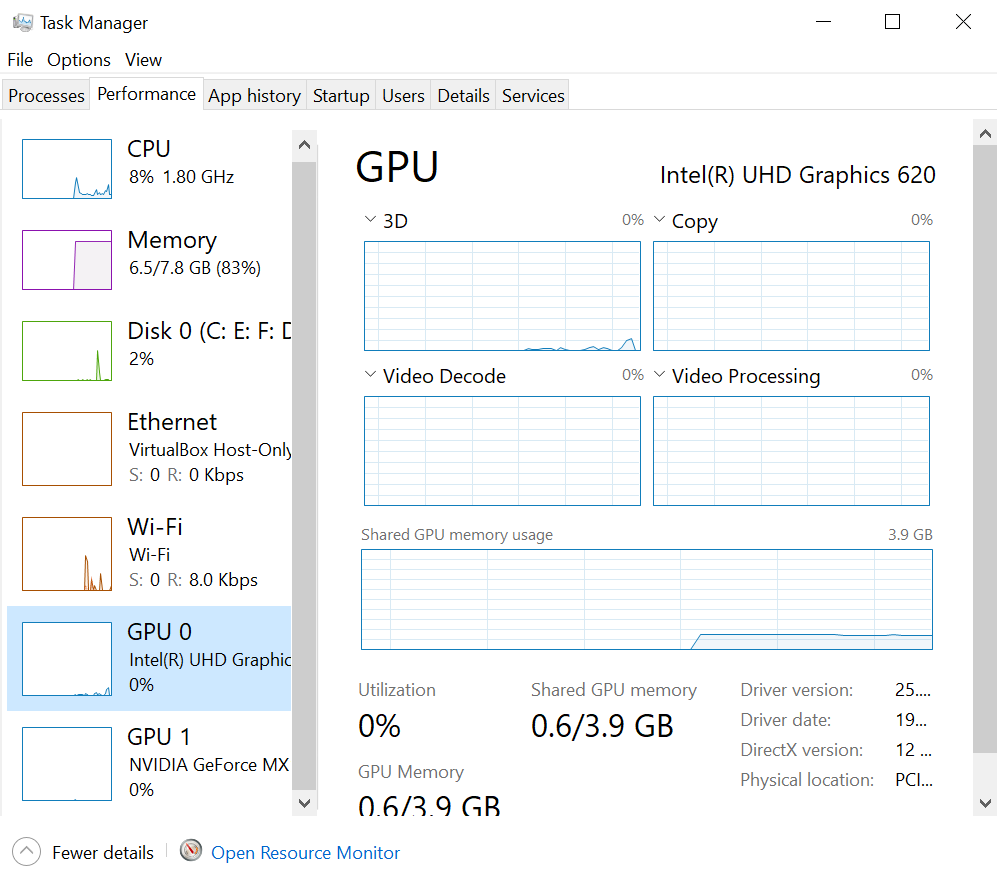Image resolution: width=997 pixels, height=887 pixels.
Task: Click the 3D engine usage graph
Action: click(502, 296)
